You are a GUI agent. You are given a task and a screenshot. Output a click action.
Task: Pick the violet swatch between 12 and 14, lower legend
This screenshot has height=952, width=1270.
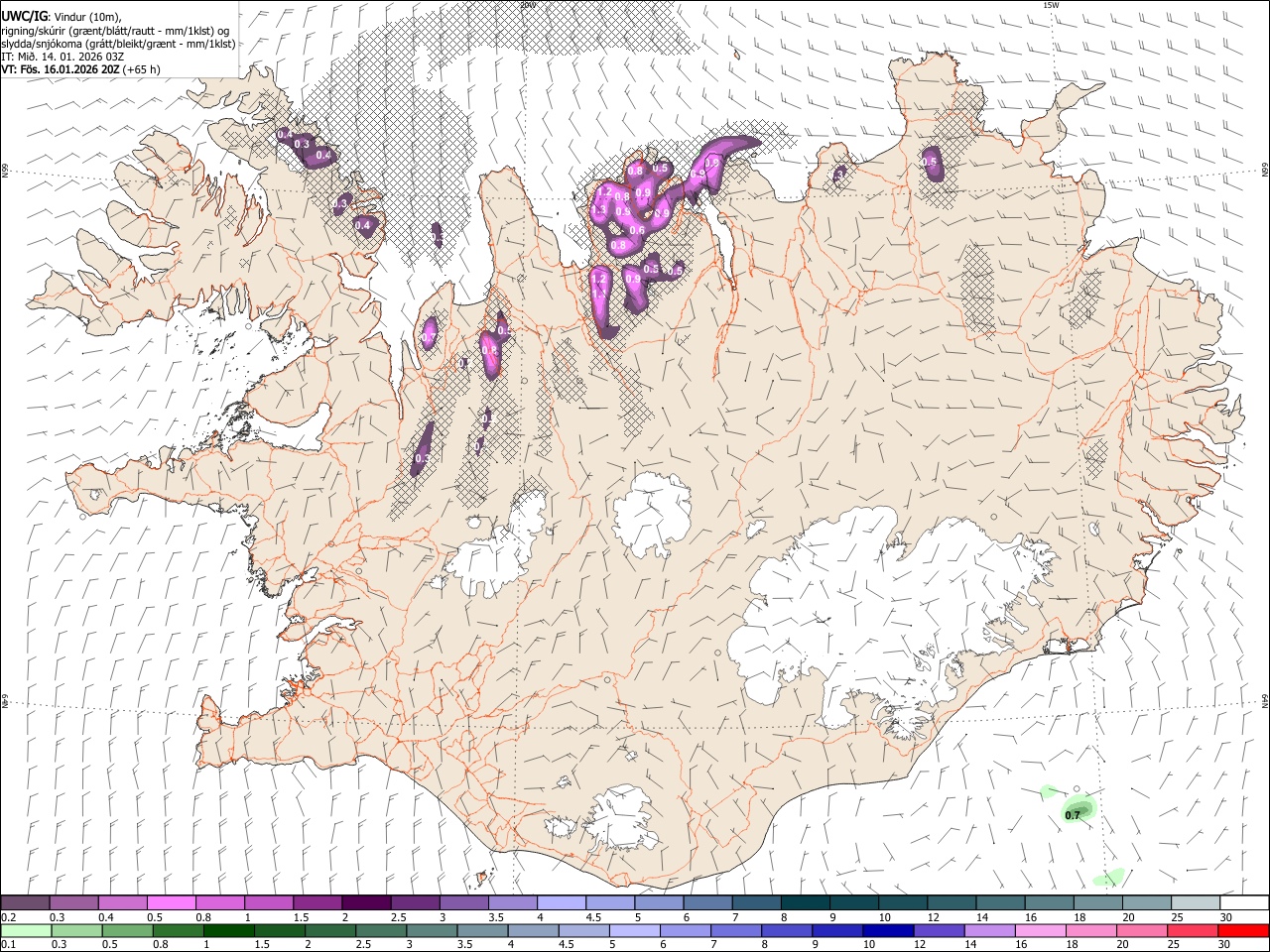(937, 930)
